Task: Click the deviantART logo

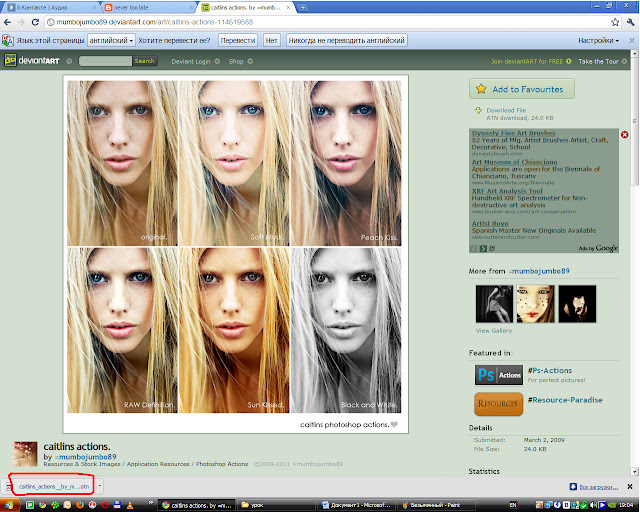Action: [x=32, y=61]
